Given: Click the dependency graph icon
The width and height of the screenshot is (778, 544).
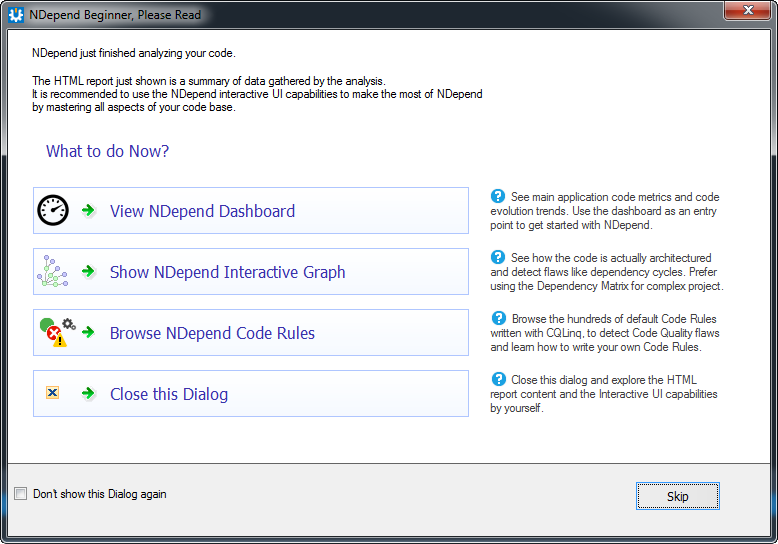Looking at the screenshot, I should pos(52,272).
